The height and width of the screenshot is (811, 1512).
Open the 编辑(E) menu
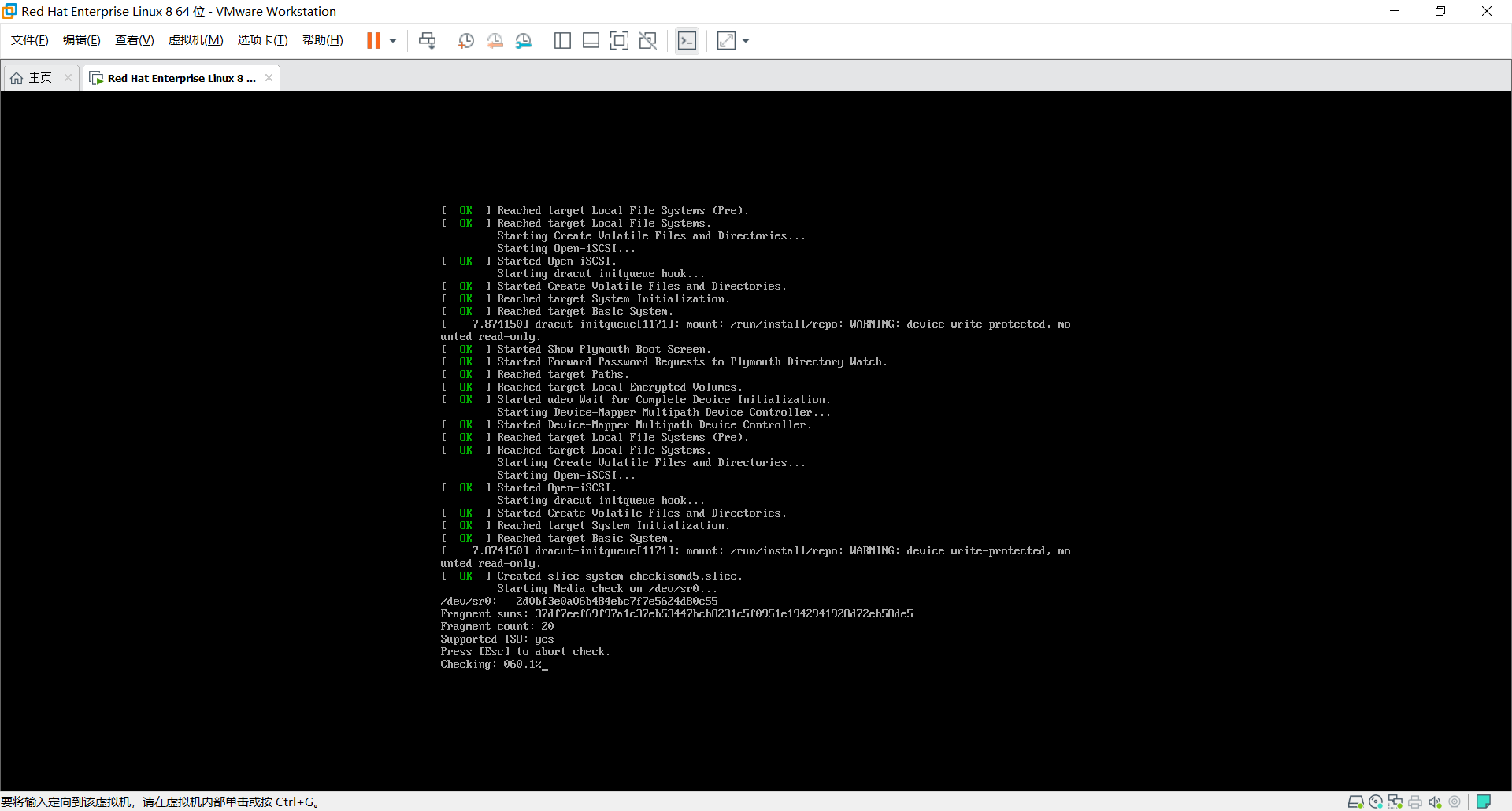[82, 40]
